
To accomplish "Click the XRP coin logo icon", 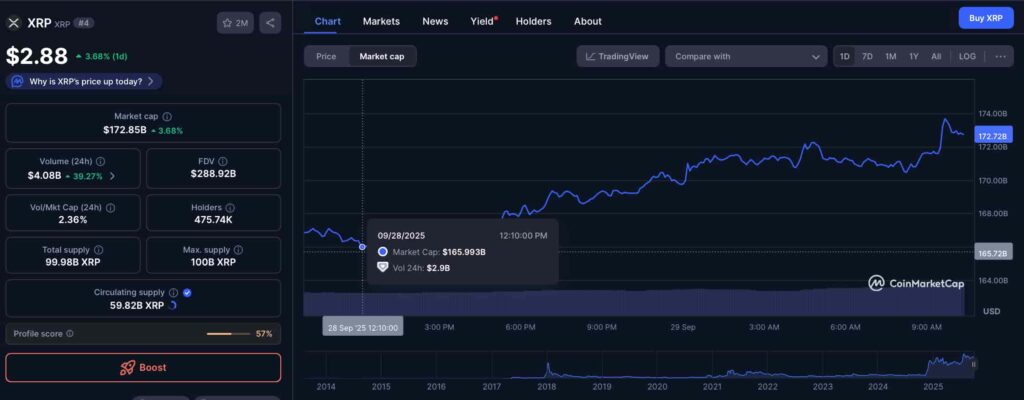I will point(14,23).
